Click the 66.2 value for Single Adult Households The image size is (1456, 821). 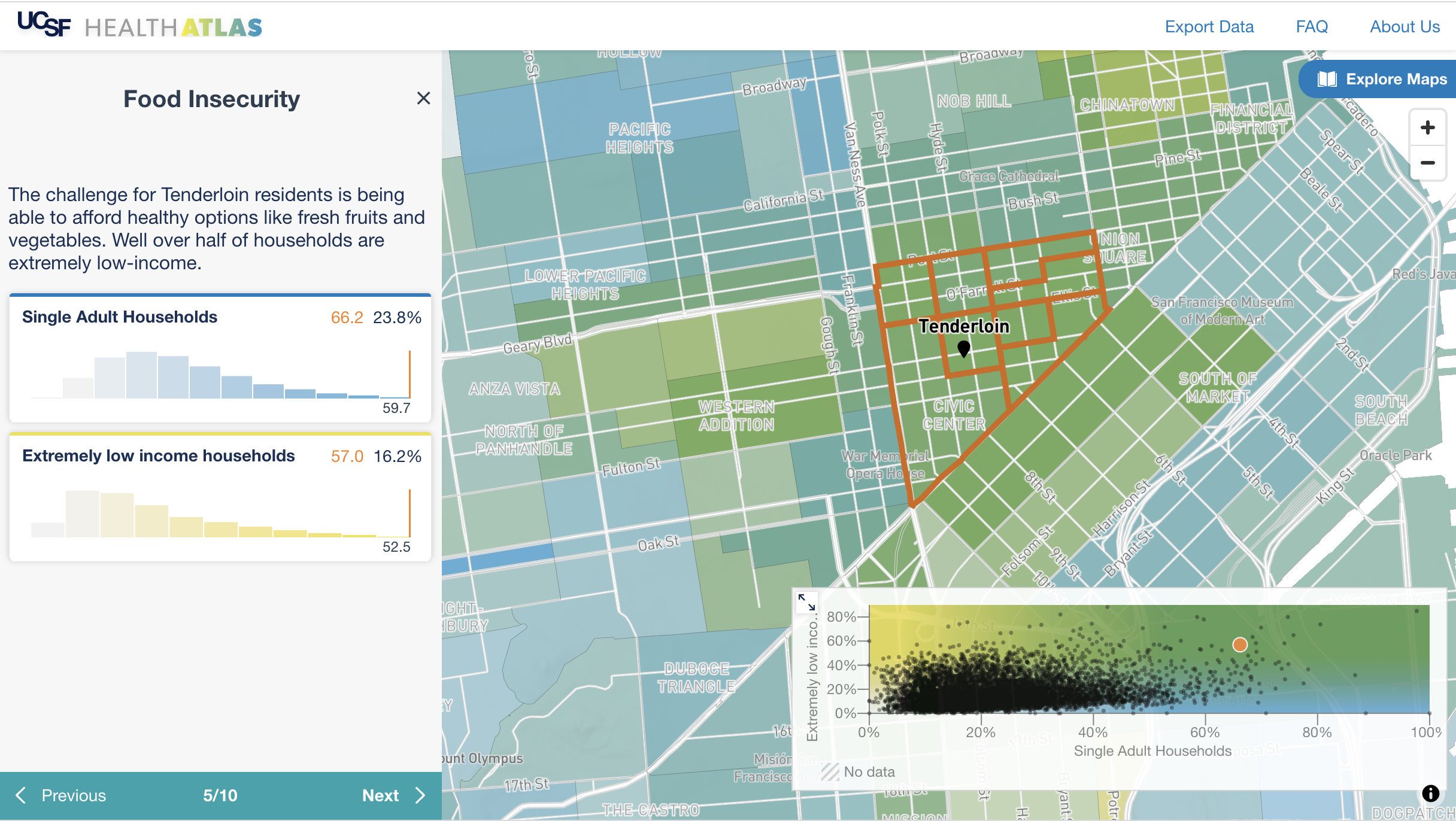[x=347, y=317]
